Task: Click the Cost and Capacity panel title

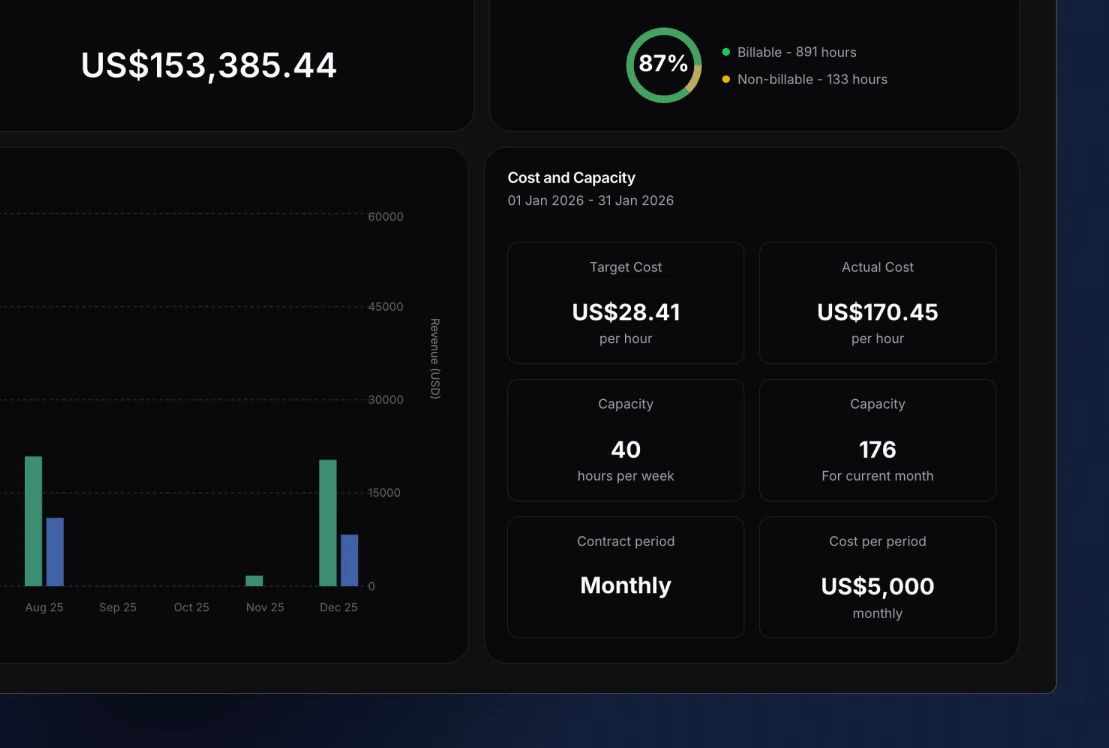Action: click(x=571, y=178)
